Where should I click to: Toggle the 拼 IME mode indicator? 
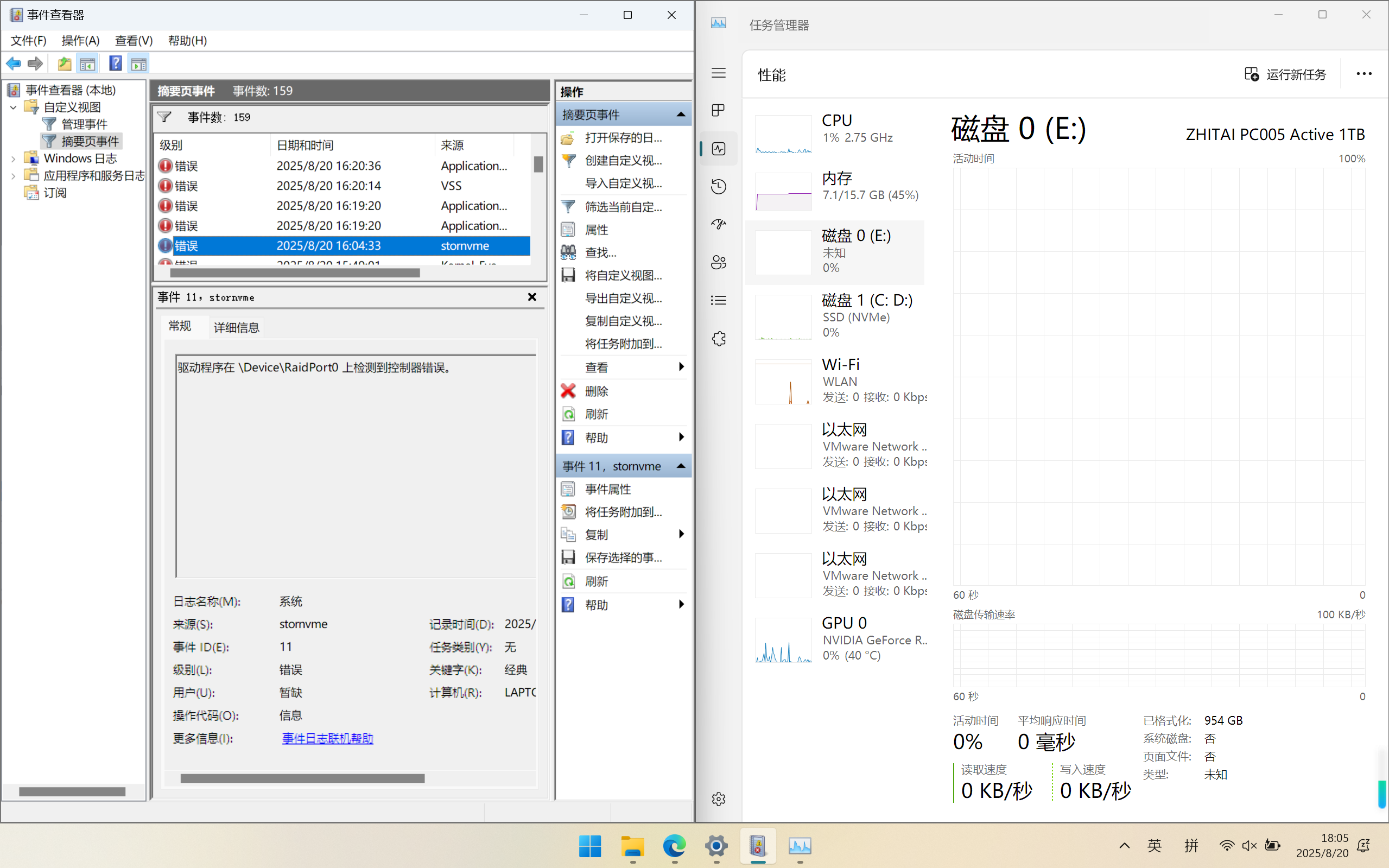[1191, 846]
